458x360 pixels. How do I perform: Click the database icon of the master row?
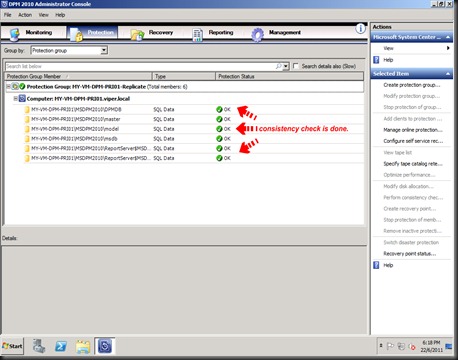(27, 119)
